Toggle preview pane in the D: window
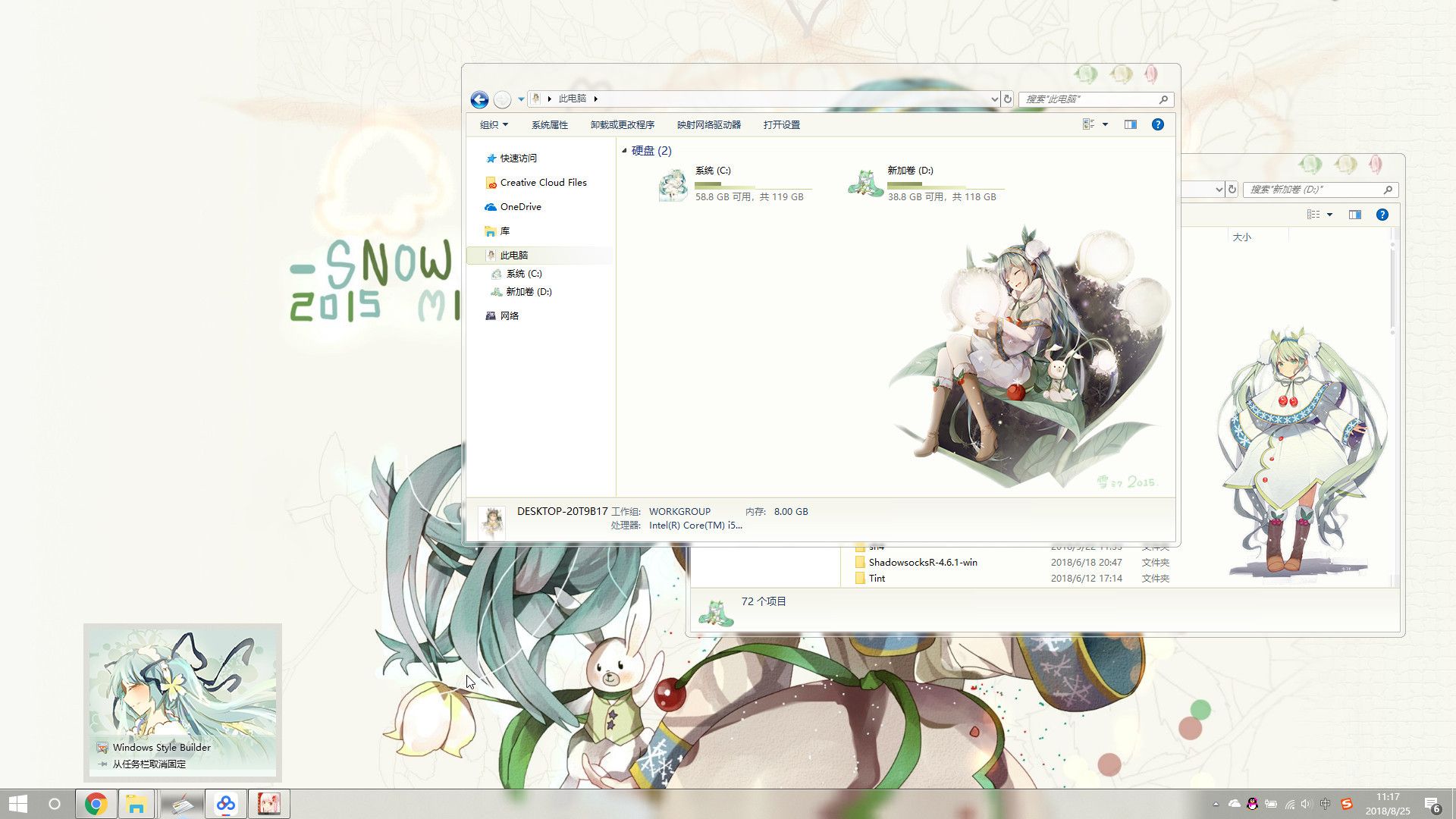This screenshot has height=819, width=1456. pos(1354,215)
